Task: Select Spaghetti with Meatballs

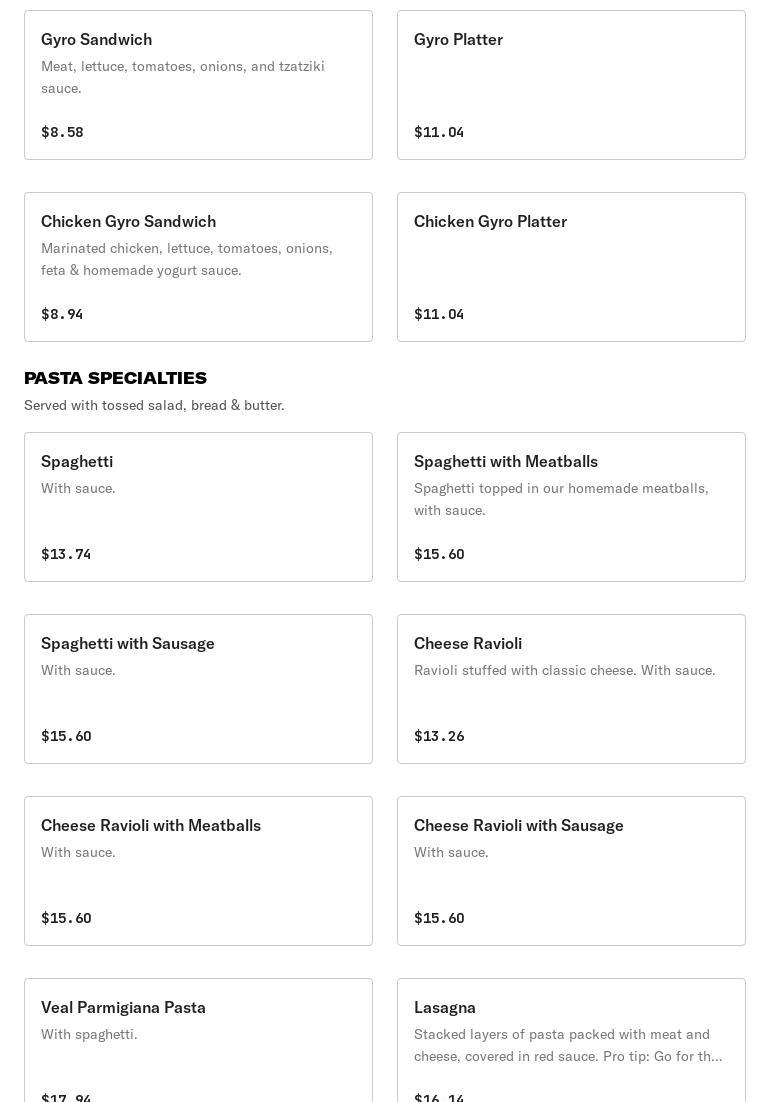Action: click(x=571, y=507)
